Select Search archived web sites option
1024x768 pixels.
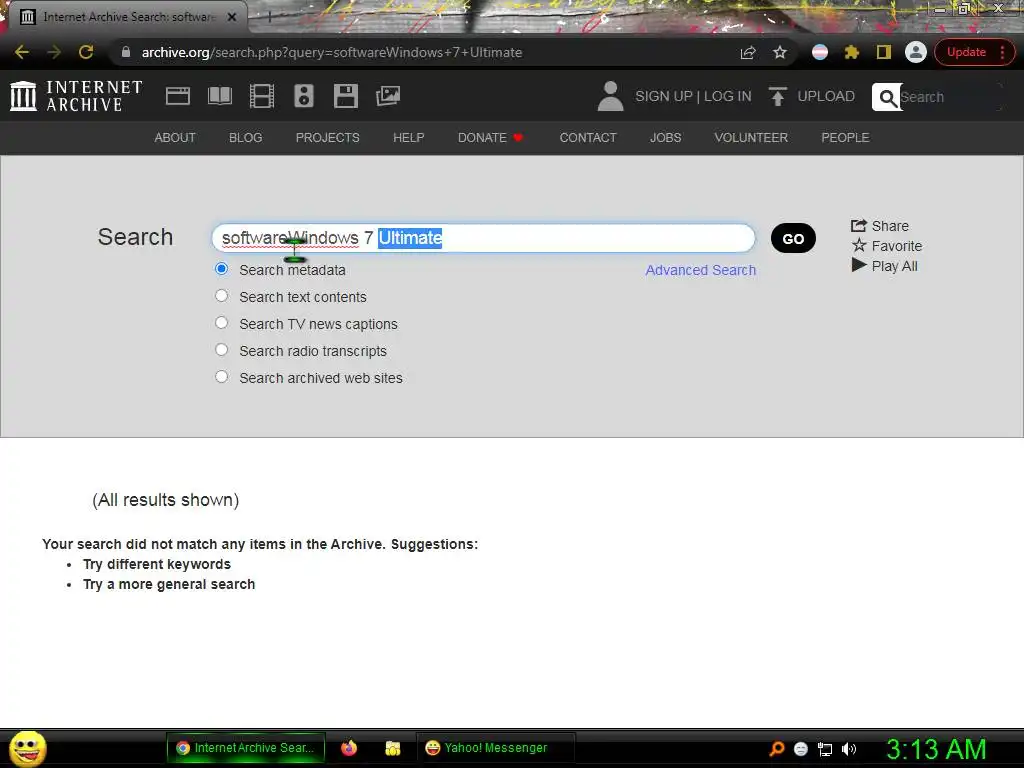tap(221, 377)
